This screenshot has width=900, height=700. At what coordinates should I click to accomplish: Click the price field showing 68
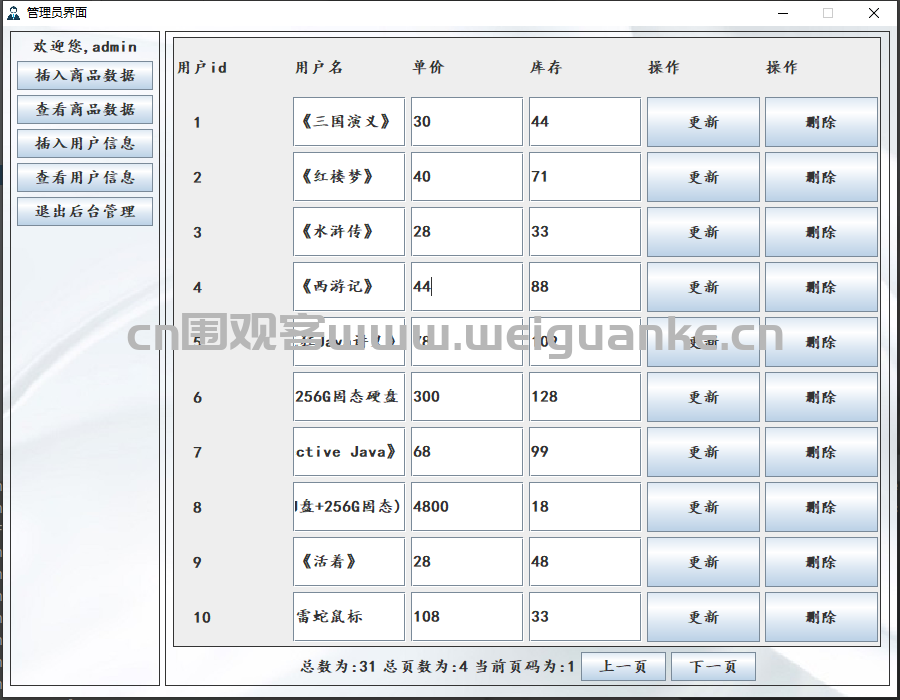coord(467,452)
